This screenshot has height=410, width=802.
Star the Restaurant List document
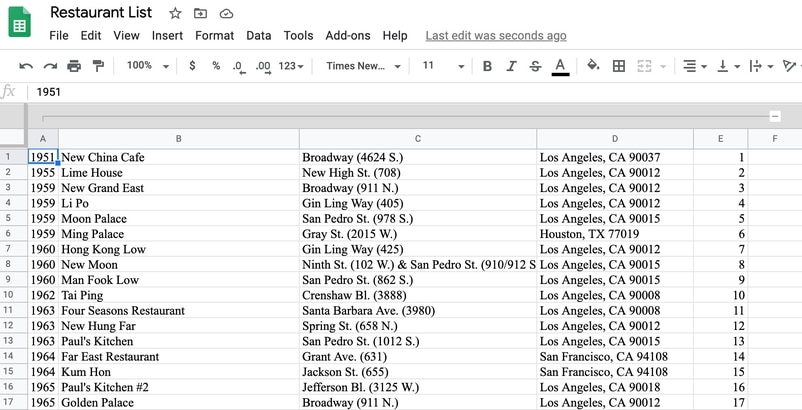(x=175, y=13)
